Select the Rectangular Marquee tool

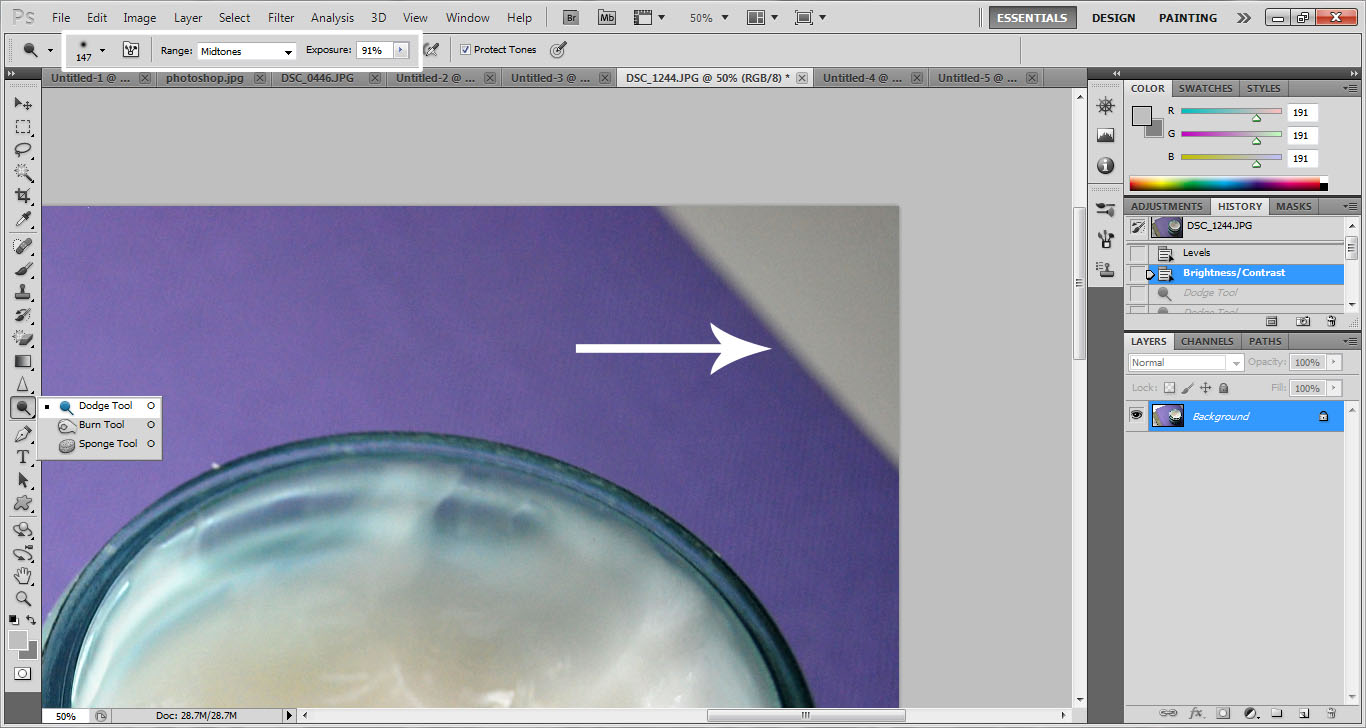click(x=22, y=127)
